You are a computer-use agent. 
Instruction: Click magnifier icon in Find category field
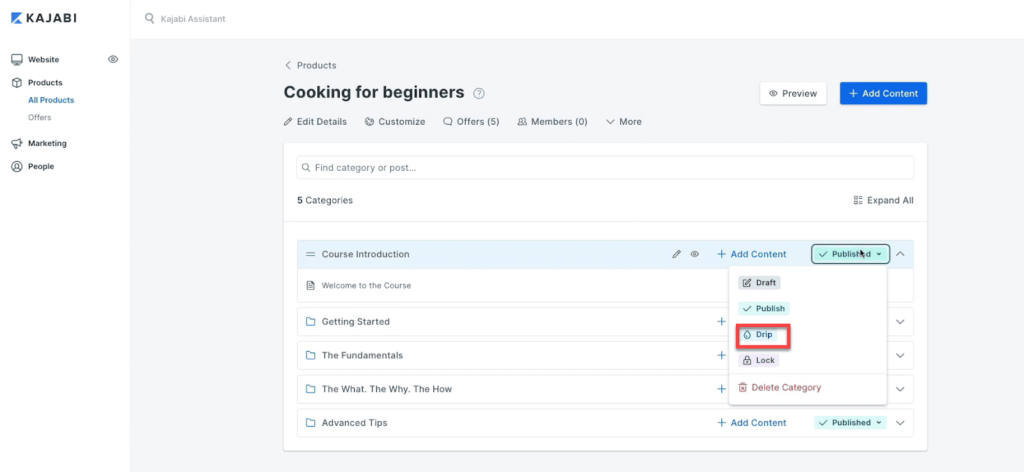(306, 168)
